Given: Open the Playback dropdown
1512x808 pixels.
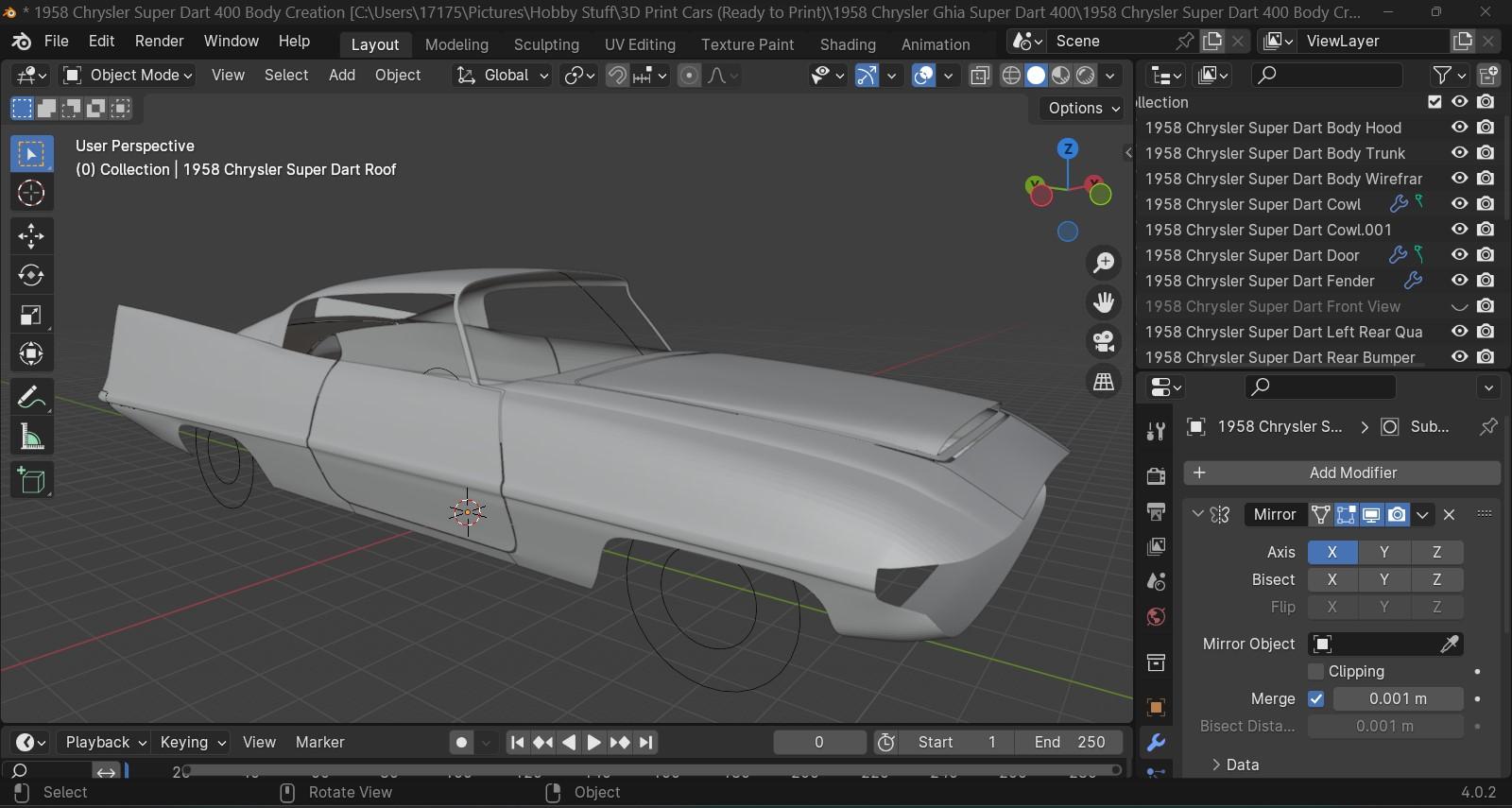Looking at the screenshot, I should click(104, 742).
